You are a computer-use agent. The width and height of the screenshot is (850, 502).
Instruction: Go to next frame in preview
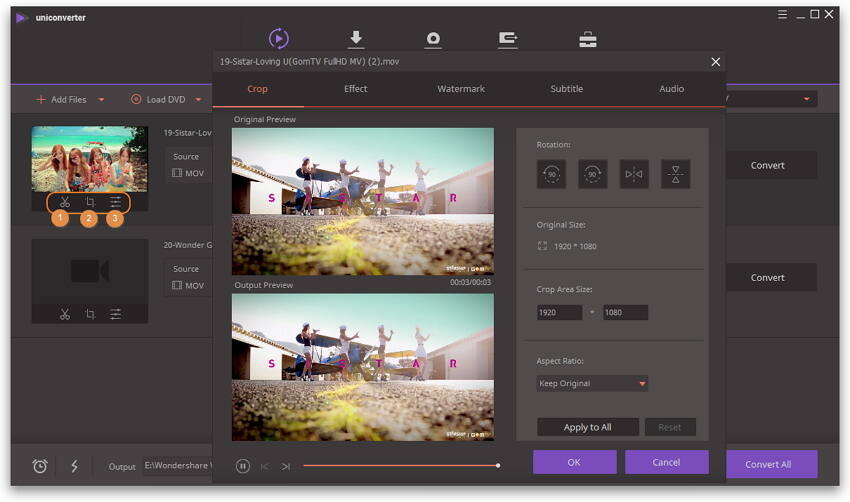click(286, 466)
